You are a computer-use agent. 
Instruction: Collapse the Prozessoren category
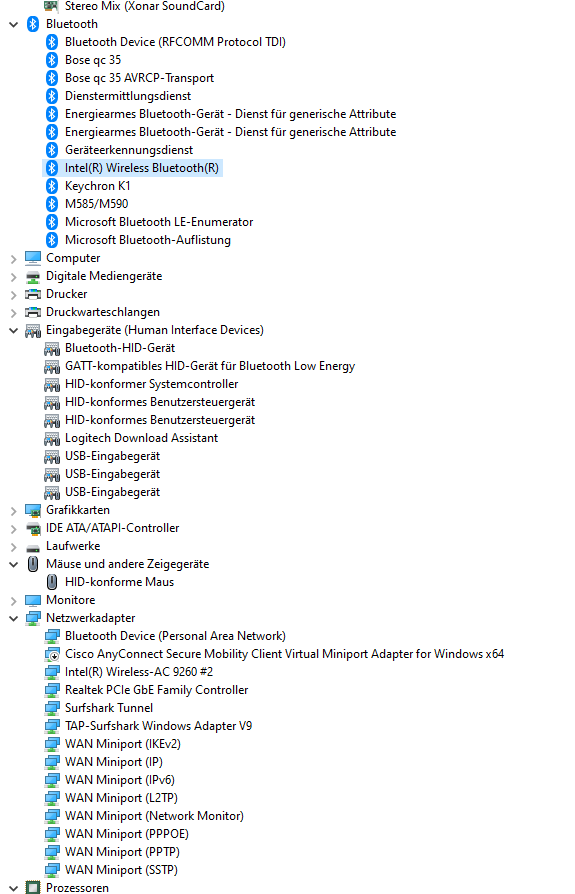tap(14, 888)
